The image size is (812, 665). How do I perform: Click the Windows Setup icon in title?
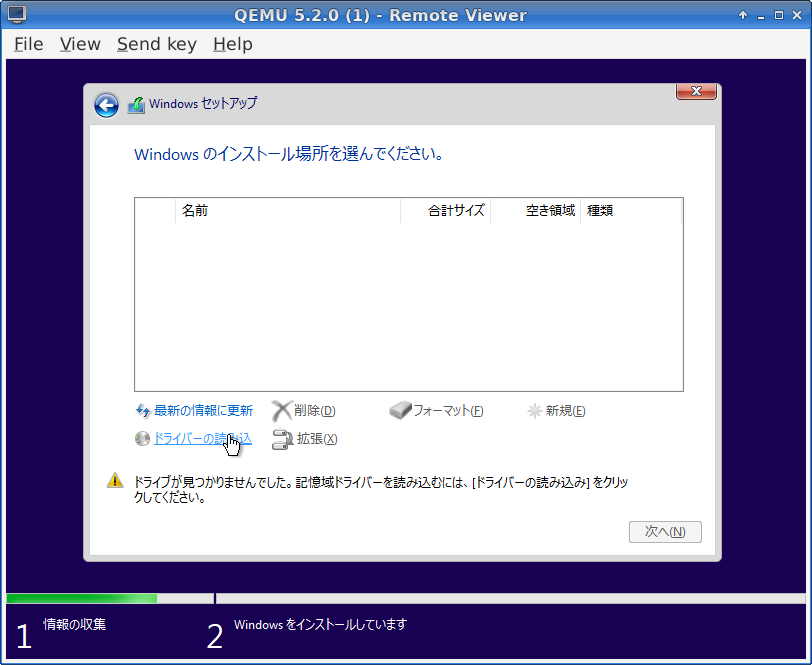coord(136,105)
